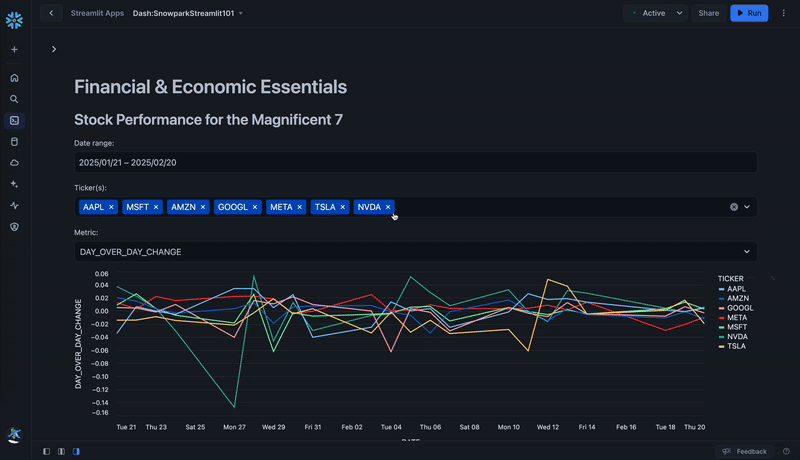This screenshot has height=460, width=800.
Task: Click the Snowflake logo icon
Action: tap(14, 19)
